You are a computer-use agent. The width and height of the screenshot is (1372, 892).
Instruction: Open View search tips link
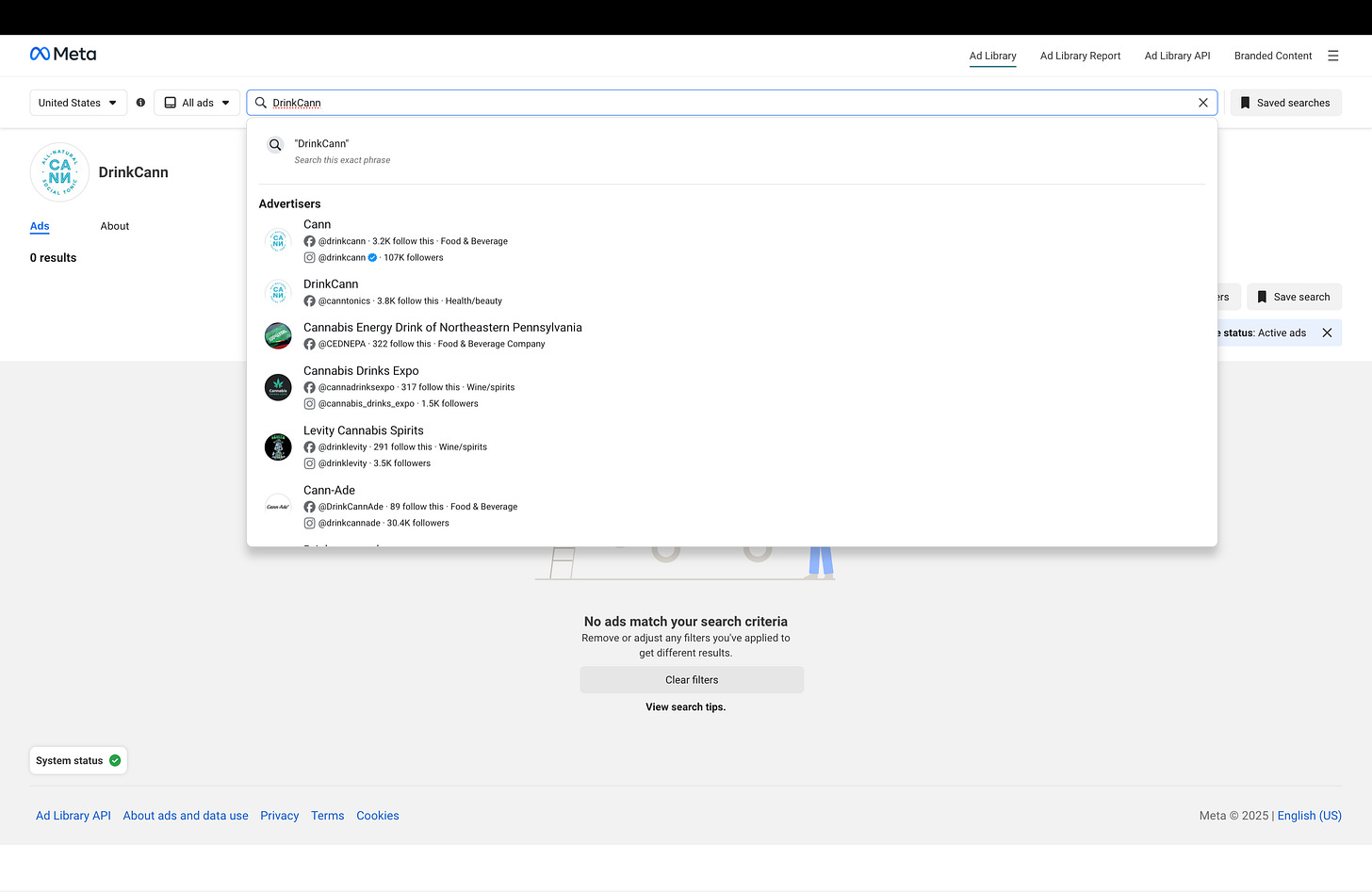point(686,707)
